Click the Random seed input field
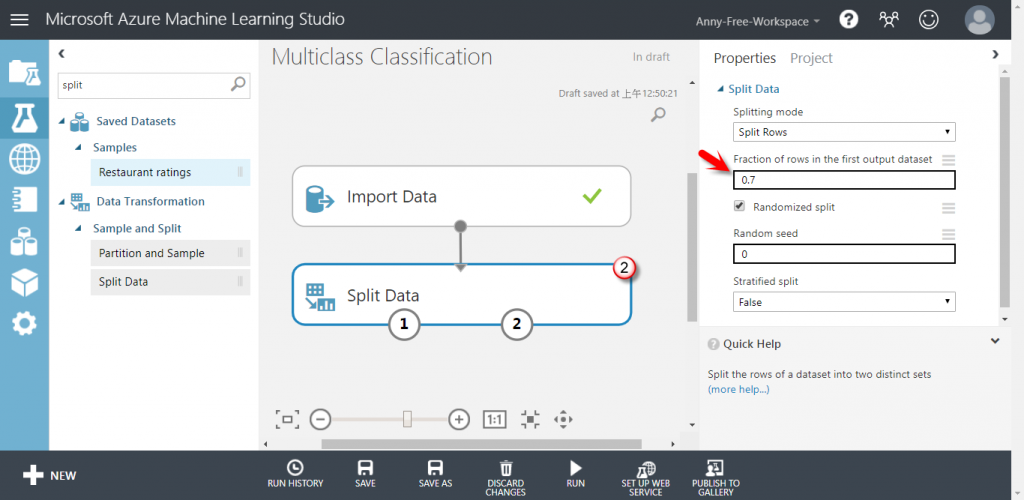Image resolution: width=1024 pixels, height=500 pixels. pyautogui.click(x=844, y=254)
